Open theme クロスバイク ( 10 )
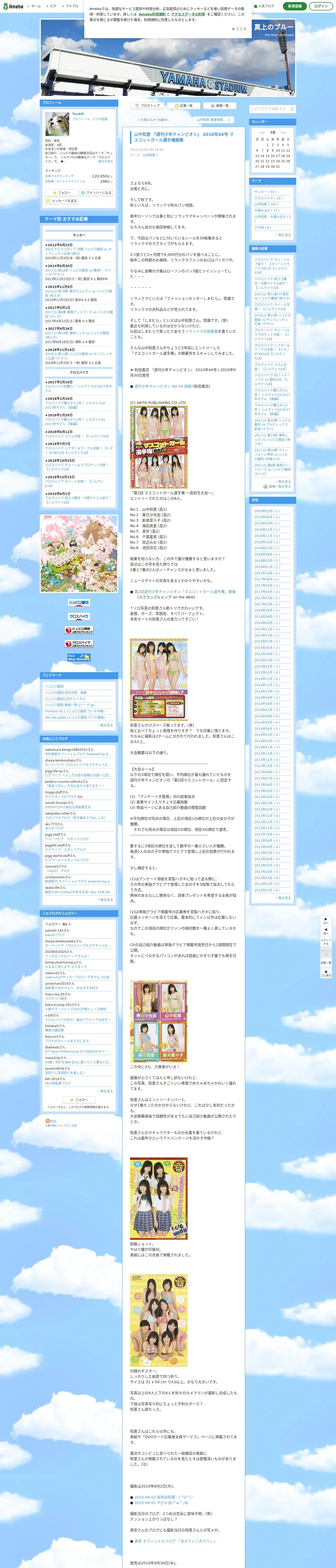Screen dimensions: 336x1568 point(268,198)
